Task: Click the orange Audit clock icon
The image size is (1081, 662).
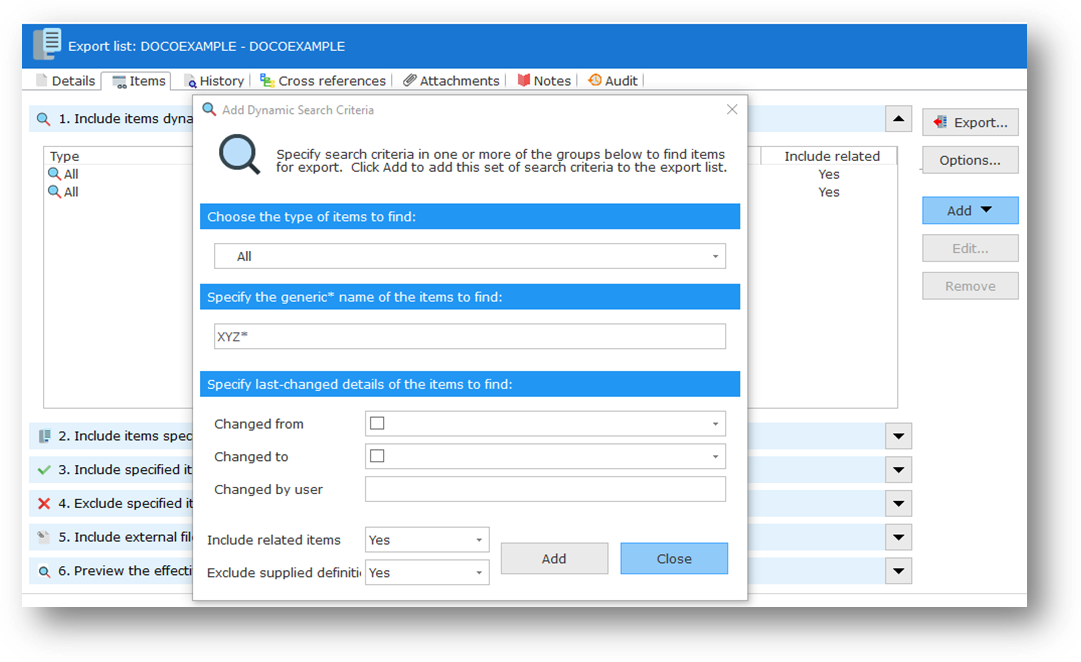Action: [594, 80]
